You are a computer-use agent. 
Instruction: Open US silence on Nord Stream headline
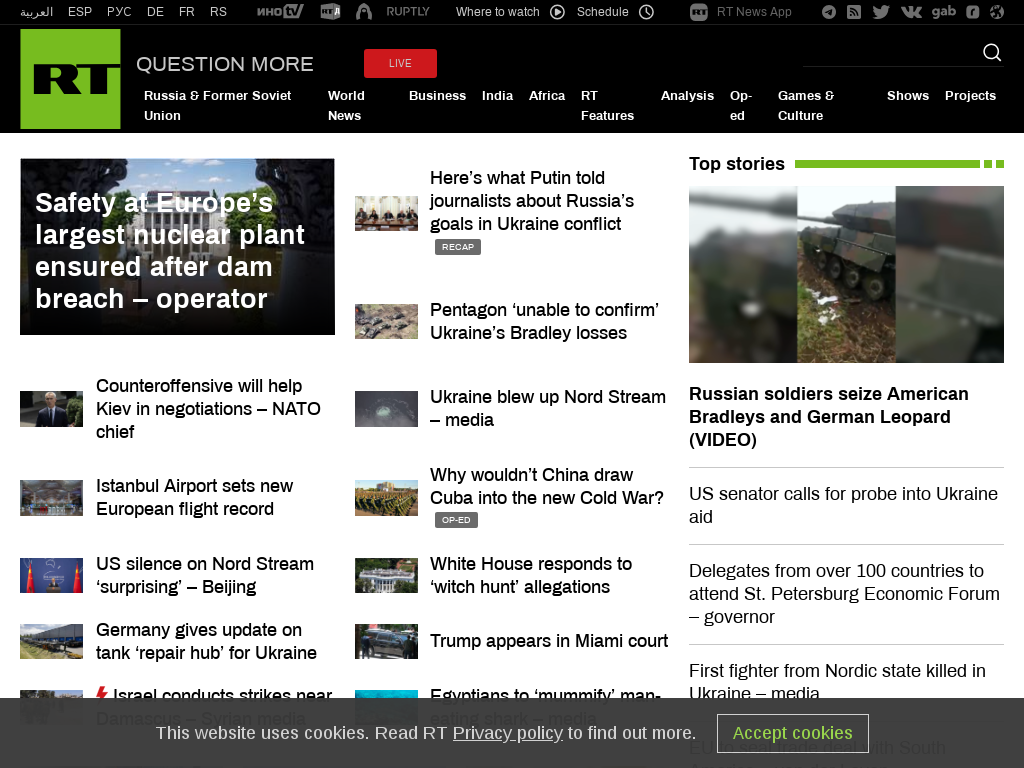pyautogui.click(x=205, y=575)
